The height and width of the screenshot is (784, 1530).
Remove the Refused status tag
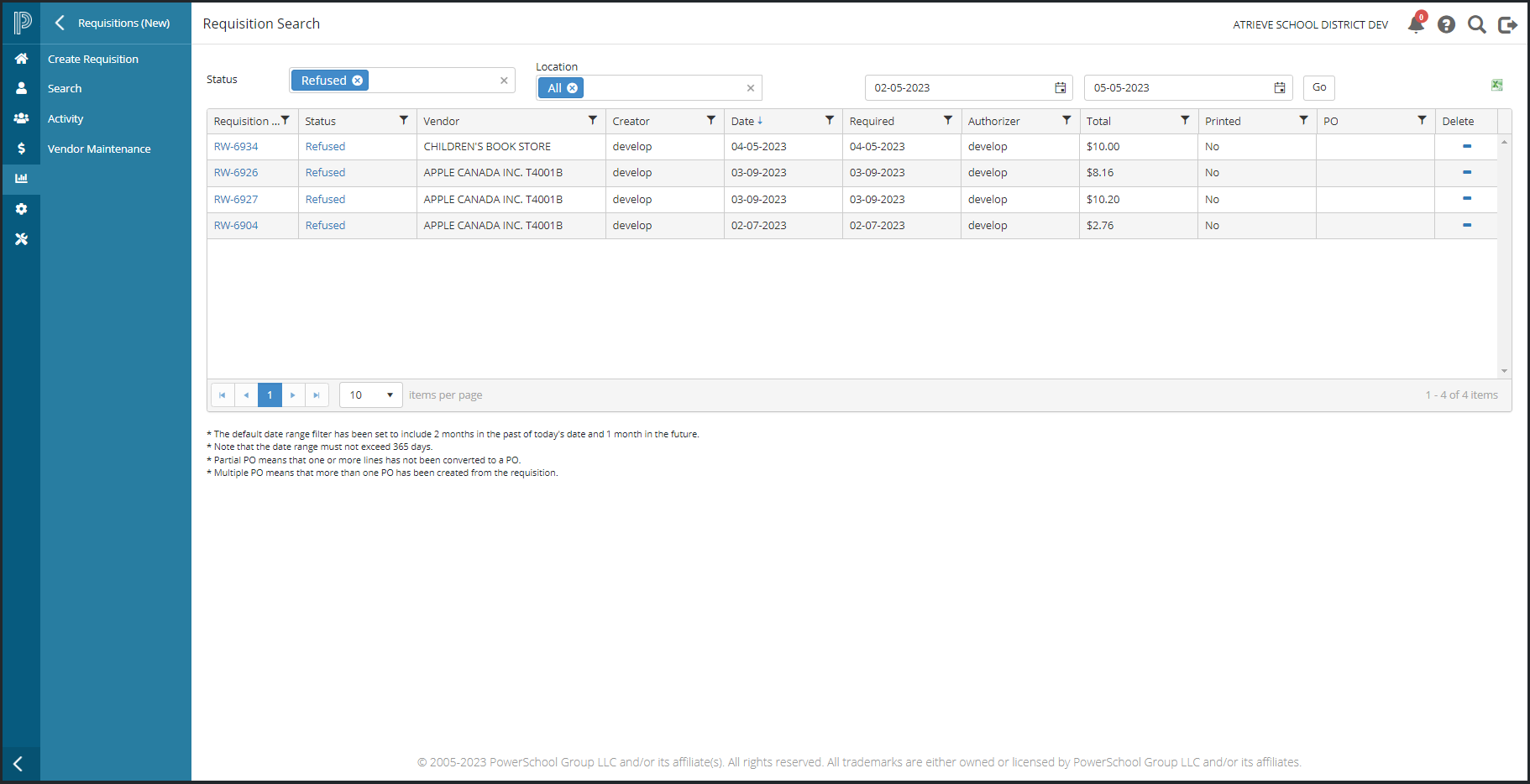(358, 81)
